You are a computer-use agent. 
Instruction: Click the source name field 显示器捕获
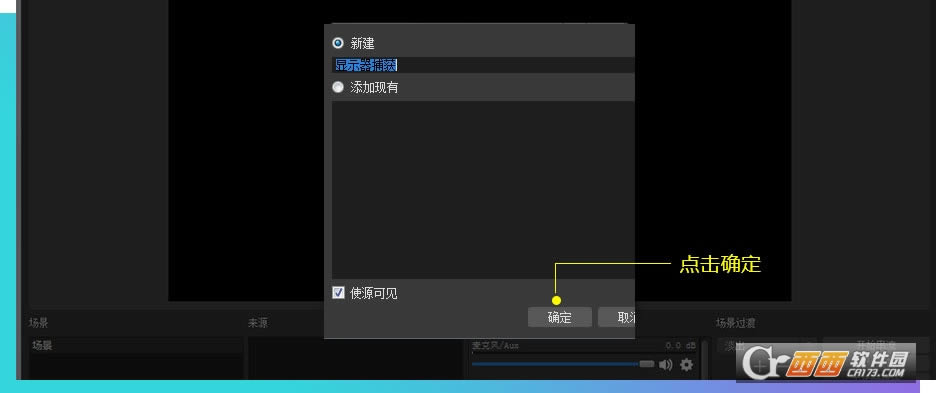pyautogui.click(x=483, y=65)
